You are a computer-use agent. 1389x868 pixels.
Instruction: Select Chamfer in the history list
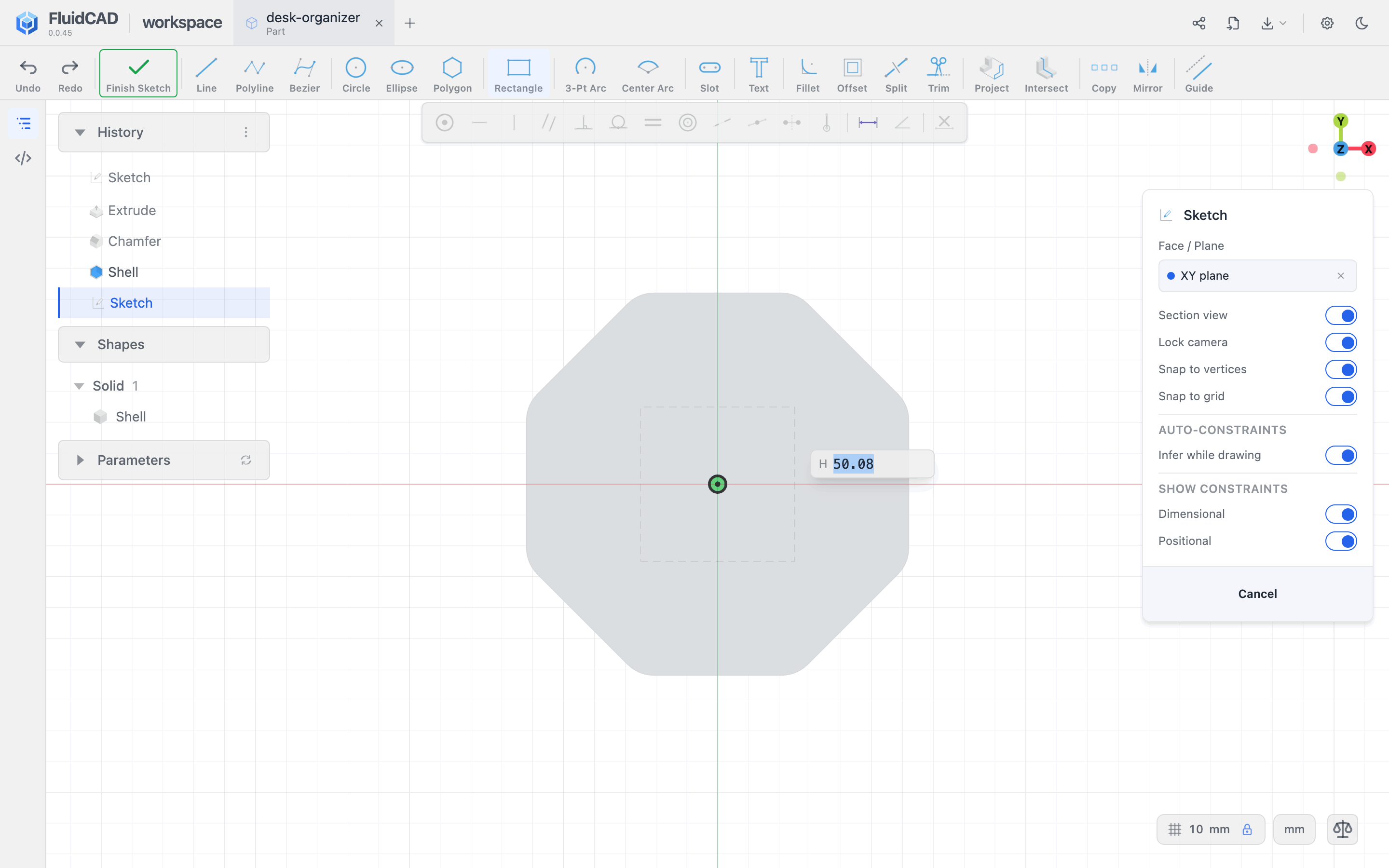(134, 241)
